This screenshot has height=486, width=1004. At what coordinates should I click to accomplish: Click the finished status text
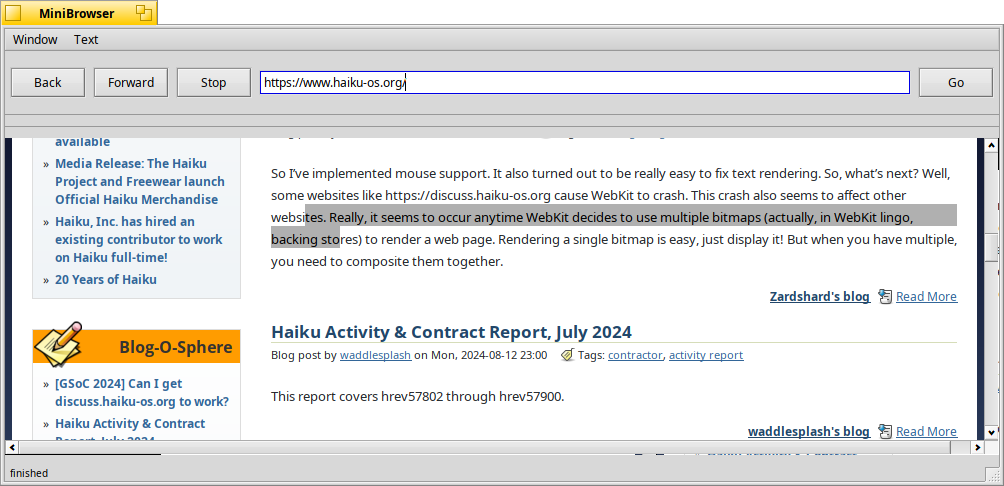pos(29,473)
